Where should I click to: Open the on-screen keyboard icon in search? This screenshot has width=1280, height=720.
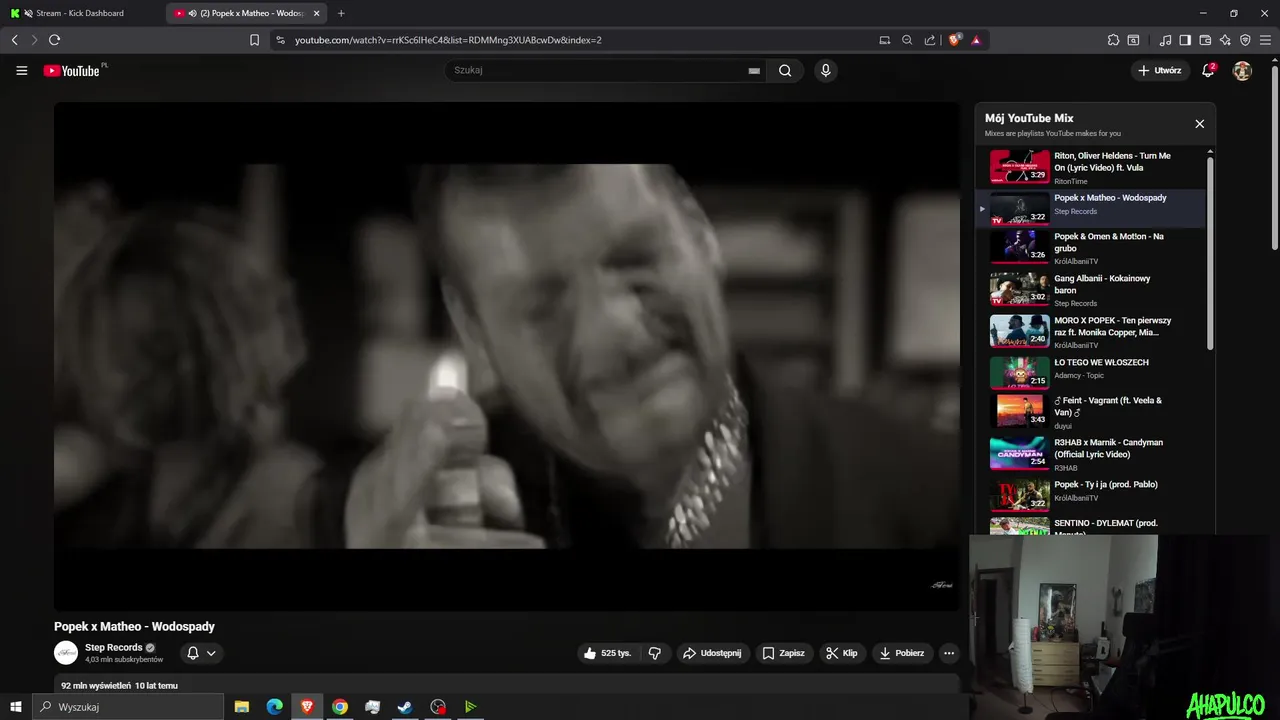(x=754, y=71)
